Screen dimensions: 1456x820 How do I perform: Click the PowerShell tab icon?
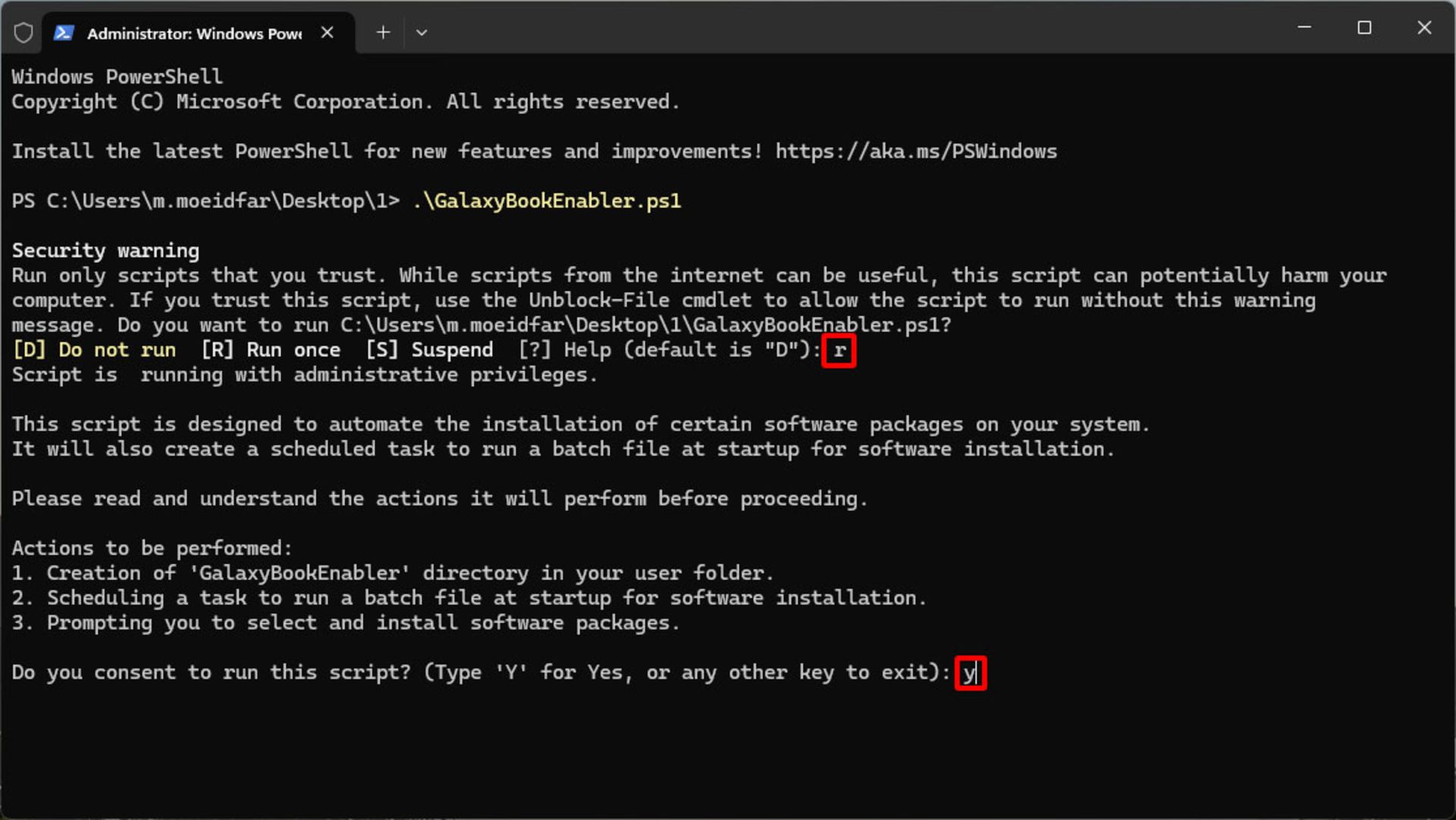point(64,33)
